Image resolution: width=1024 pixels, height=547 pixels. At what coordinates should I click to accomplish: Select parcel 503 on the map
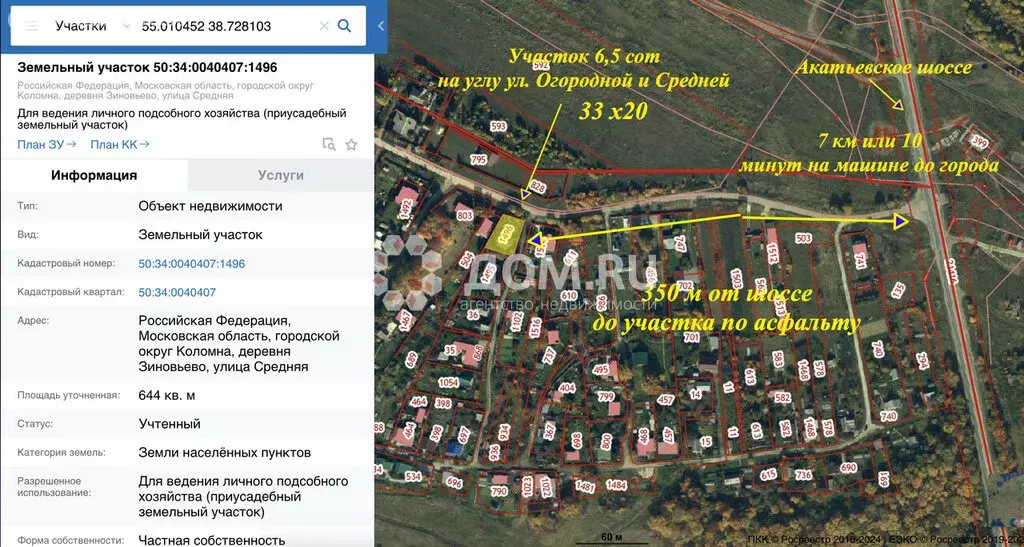803,239
